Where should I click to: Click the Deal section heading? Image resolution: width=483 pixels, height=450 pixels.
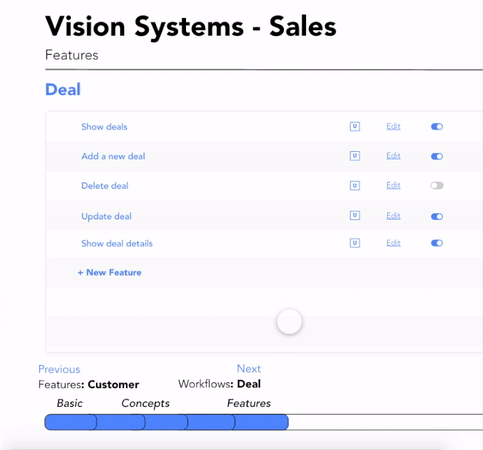(63, 89)
